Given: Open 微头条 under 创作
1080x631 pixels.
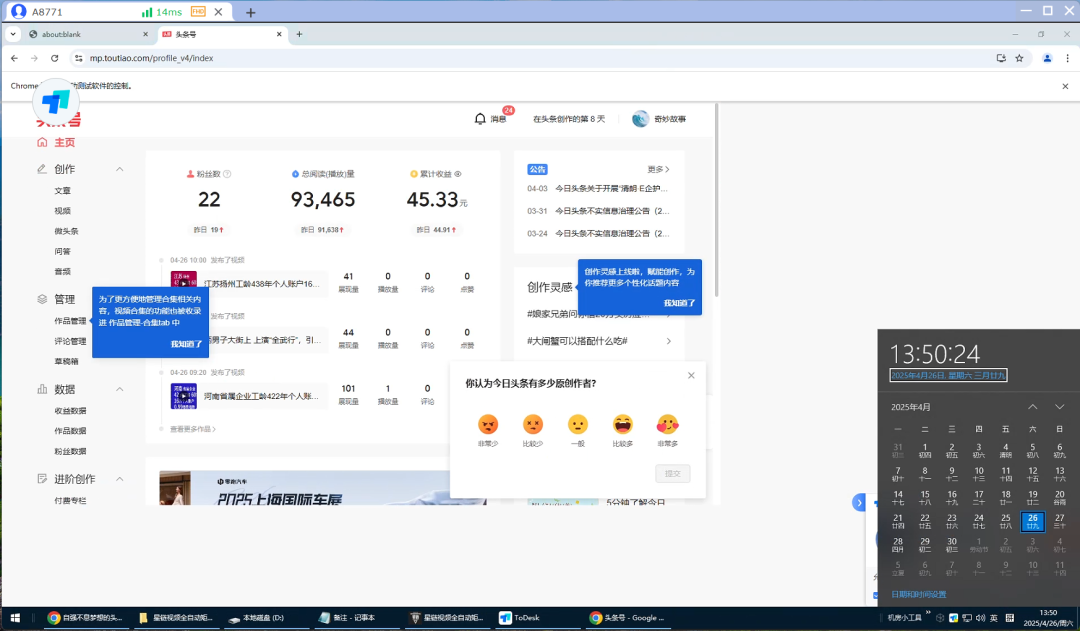Looking at the screenshot, I should tap(66, 231).
